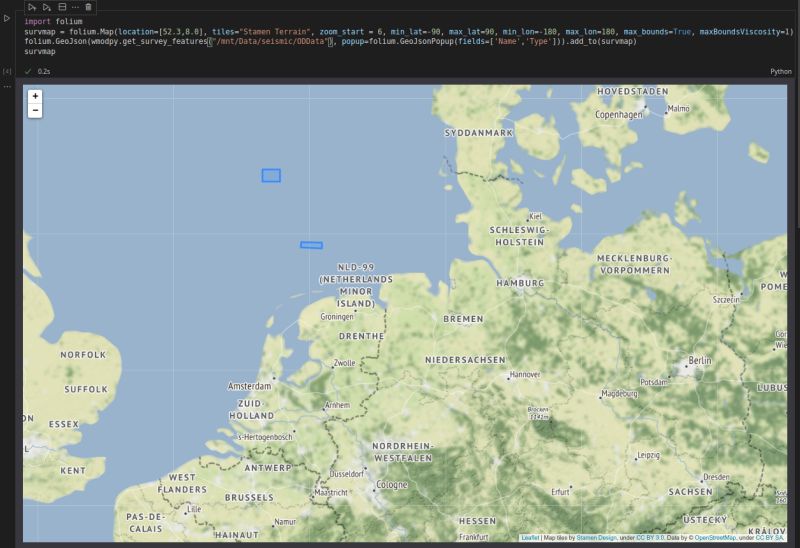Viewport: 800px width, 548px height.
Task: Click the 'ANTWERP' label on the map
Action: click(267, 468)
